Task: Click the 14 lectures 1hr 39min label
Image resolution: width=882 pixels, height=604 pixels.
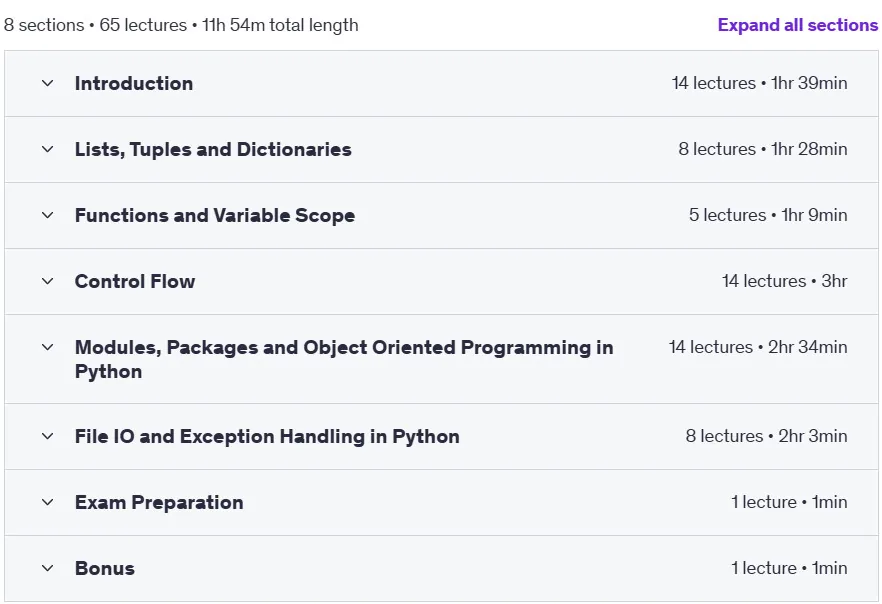Action: pyautogui.click(x=759, y=83)
